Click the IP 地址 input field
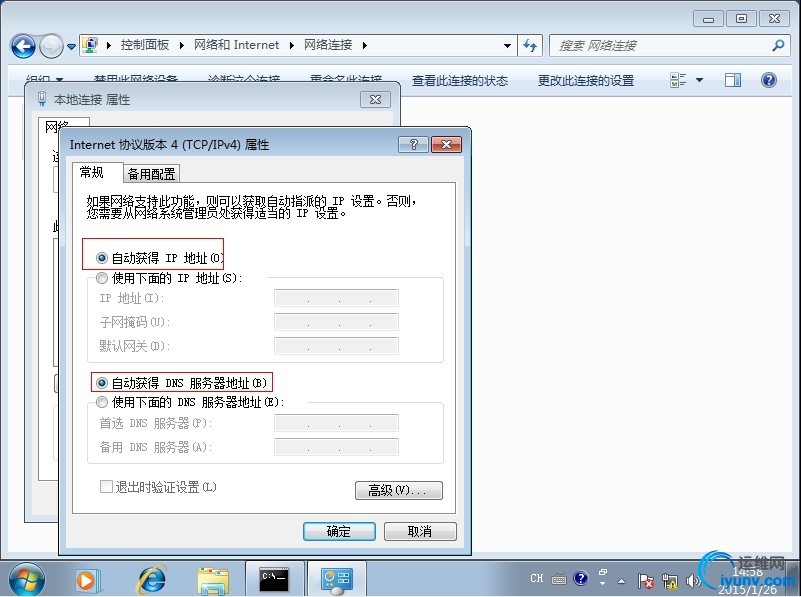 point(336,298)
